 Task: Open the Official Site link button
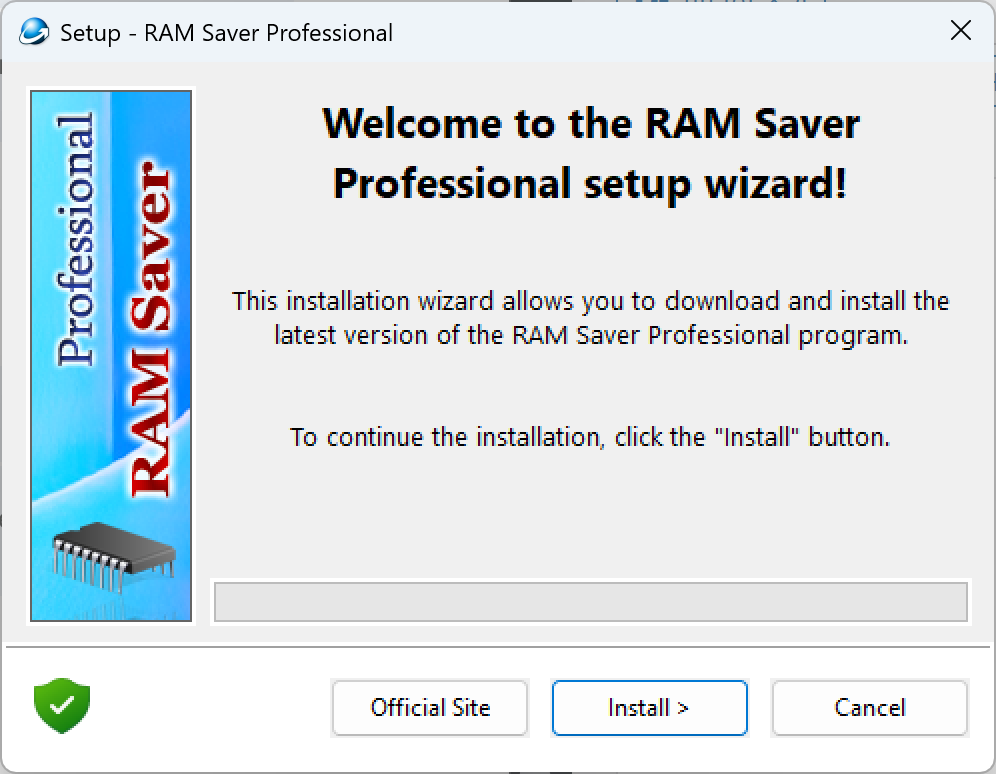[x=430, y=707]
